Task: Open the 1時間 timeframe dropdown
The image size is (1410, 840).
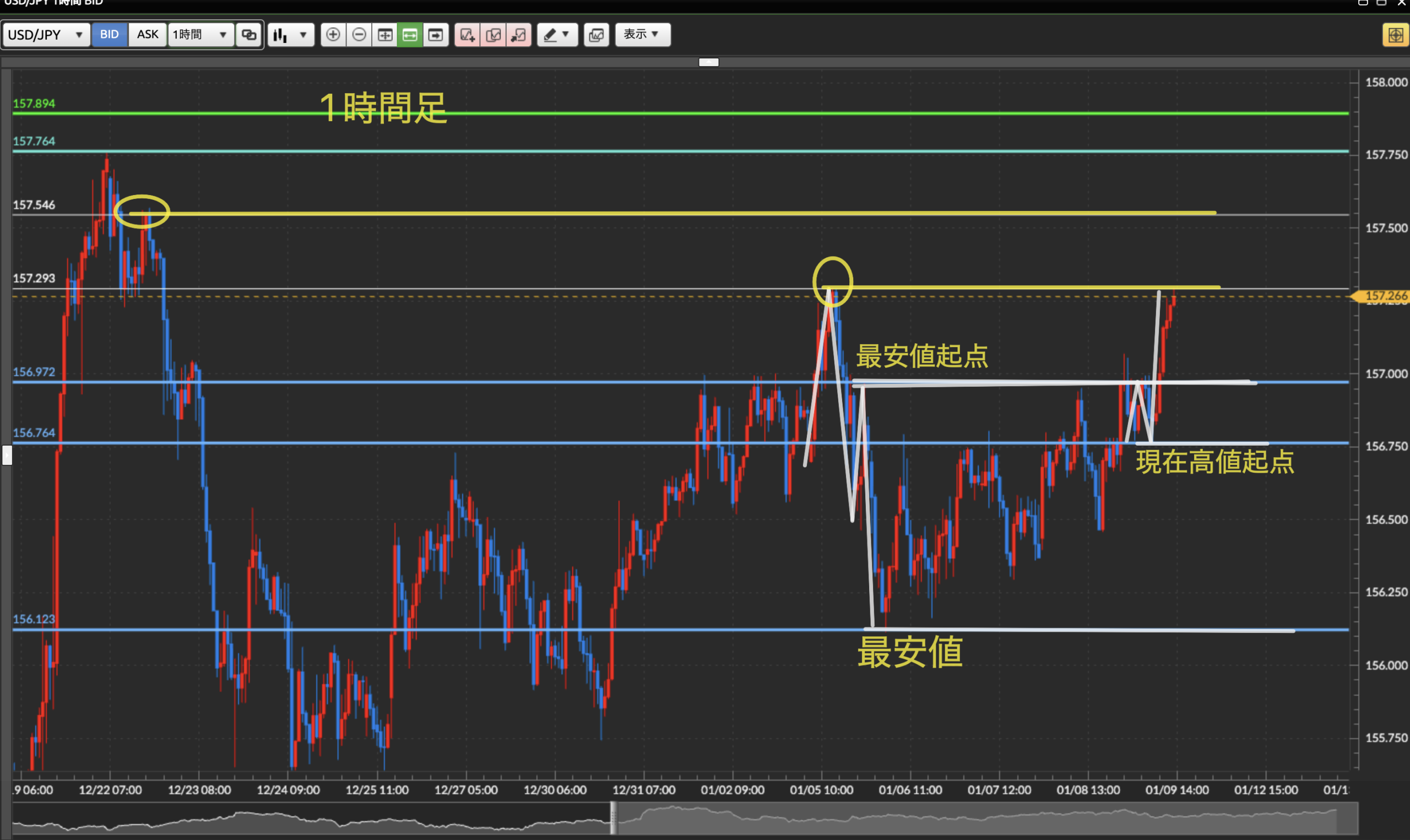Action: point(200,35)
